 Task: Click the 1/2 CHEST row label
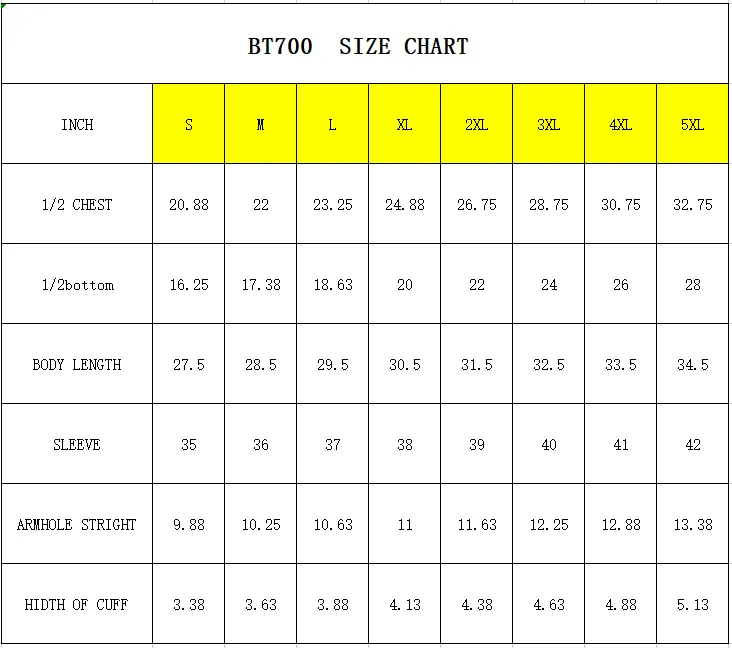[x=77, y=204]
